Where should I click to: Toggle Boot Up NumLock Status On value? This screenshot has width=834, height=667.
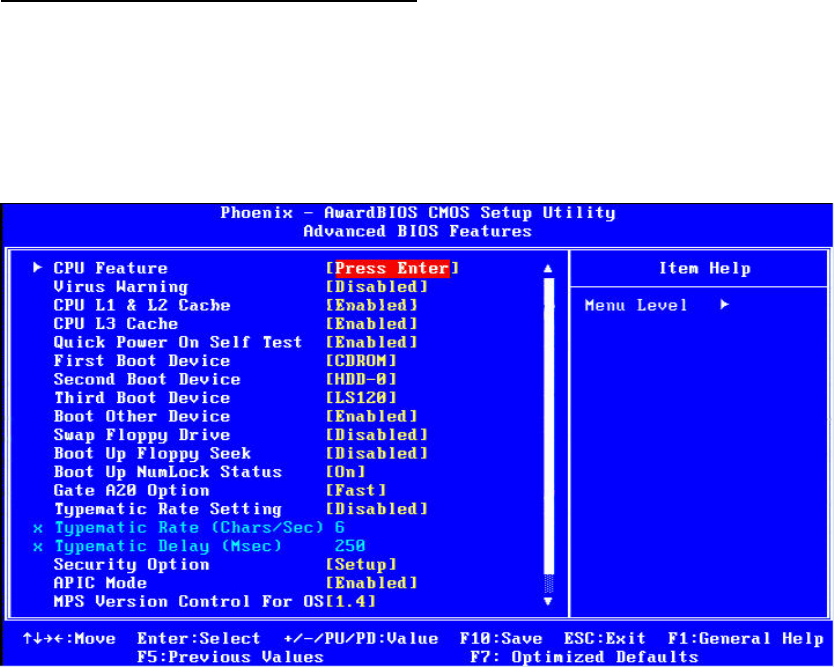[x=346, y=472]
